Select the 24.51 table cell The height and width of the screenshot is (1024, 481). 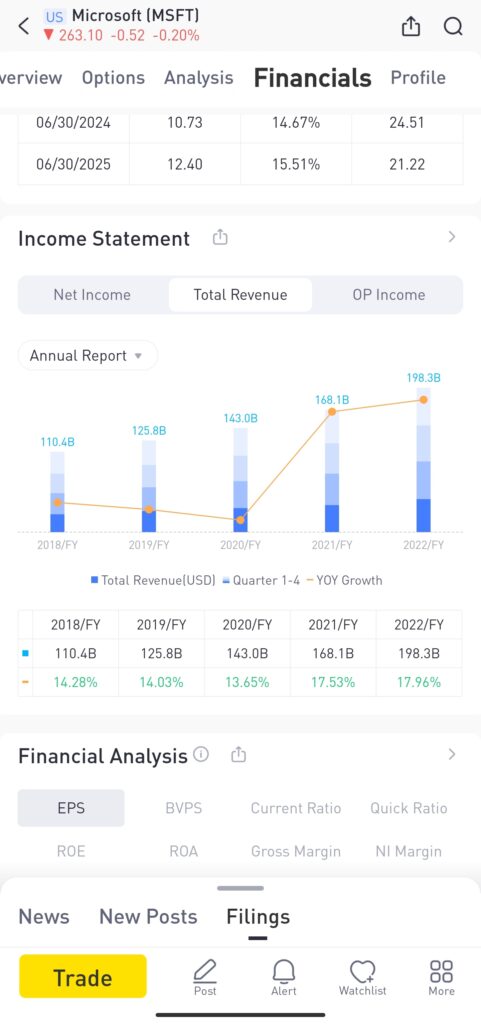[x=407, y=123]
